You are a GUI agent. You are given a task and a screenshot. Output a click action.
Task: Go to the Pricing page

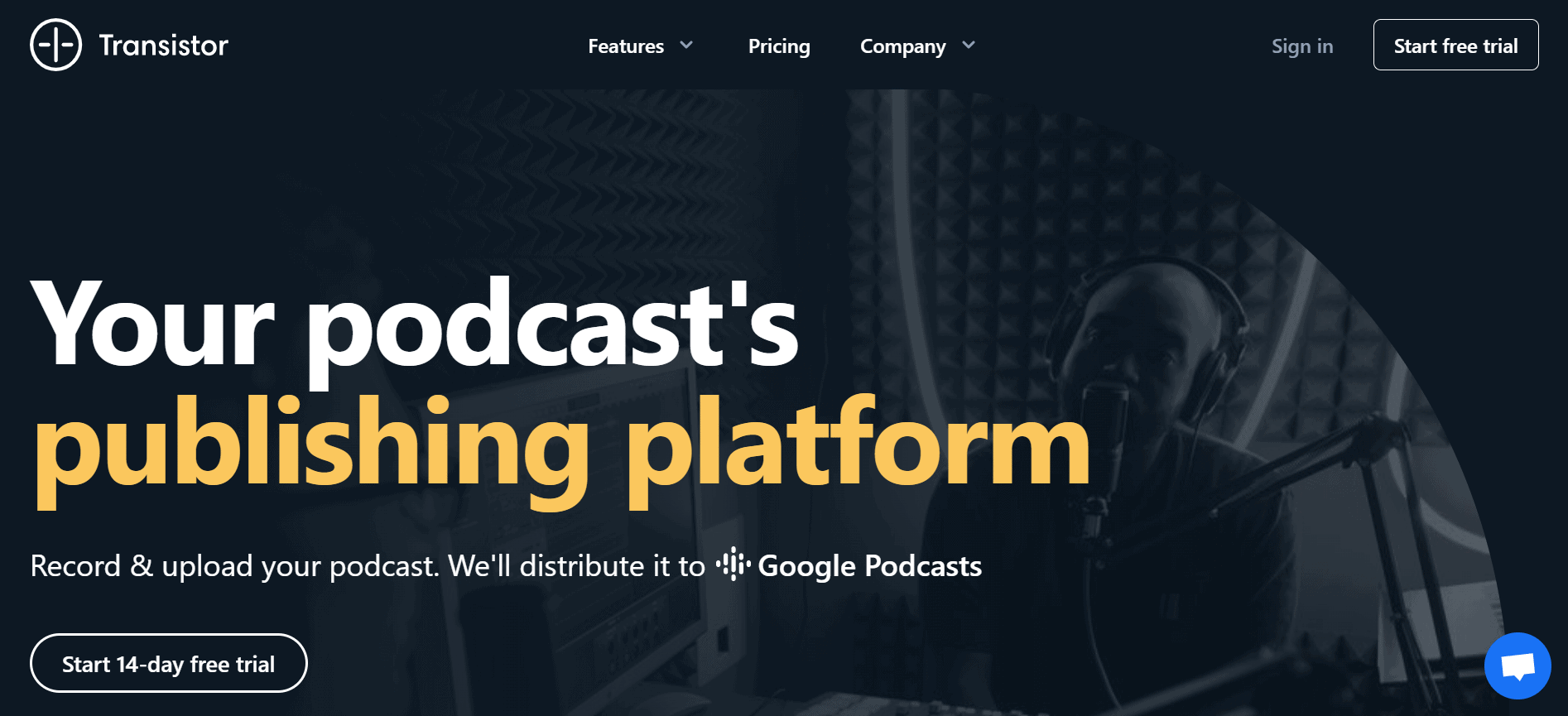[x=779, y=46]
